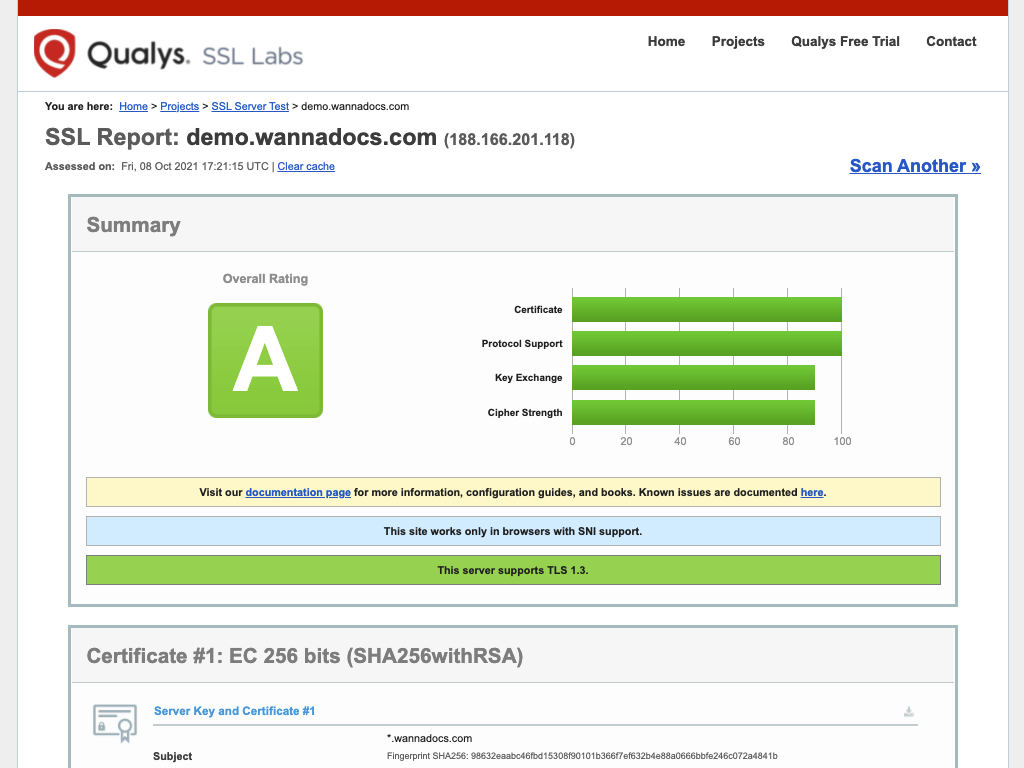This screenshot has width=1024, height=768.
Task: Click the certificate document icon
Action: tap(115, 722)
